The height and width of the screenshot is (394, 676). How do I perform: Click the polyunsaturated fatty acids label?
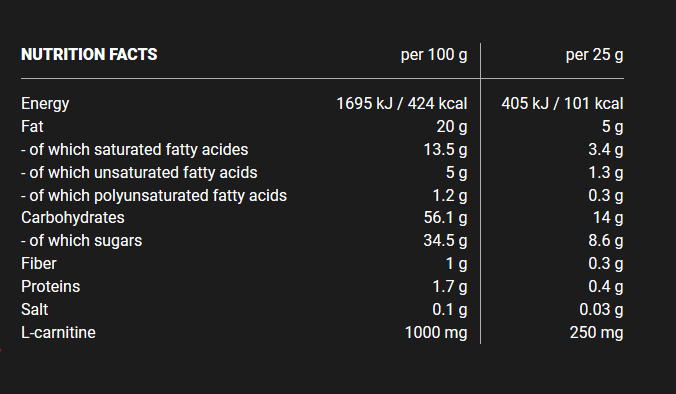154,196
